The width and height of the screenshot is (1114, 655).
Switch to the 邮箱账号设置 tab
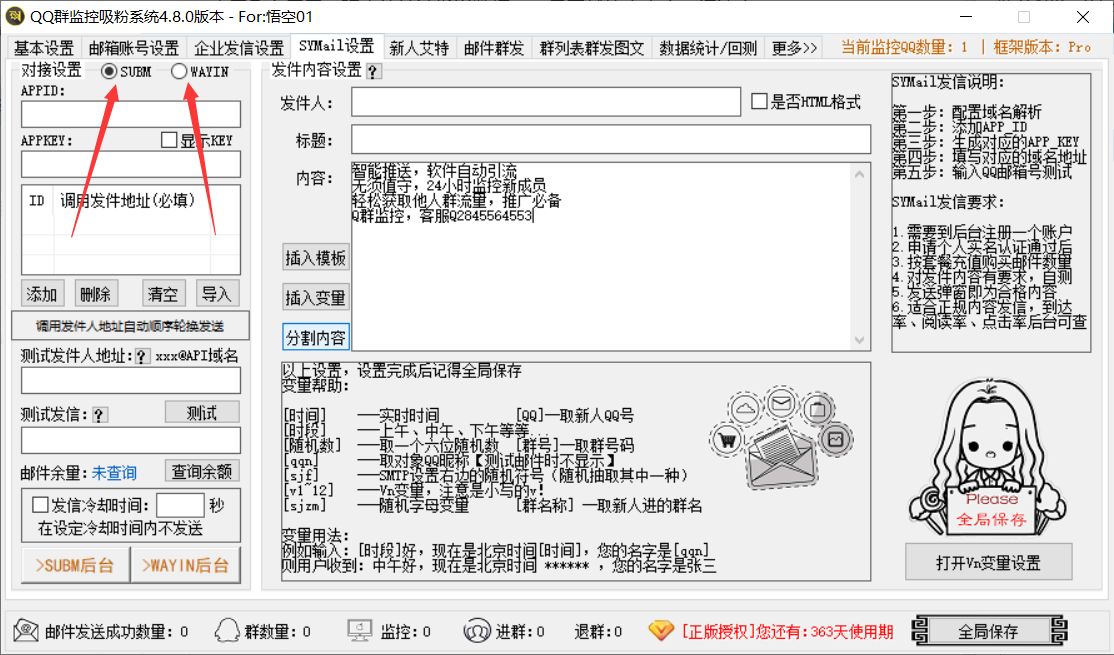(x=134, y=48)
